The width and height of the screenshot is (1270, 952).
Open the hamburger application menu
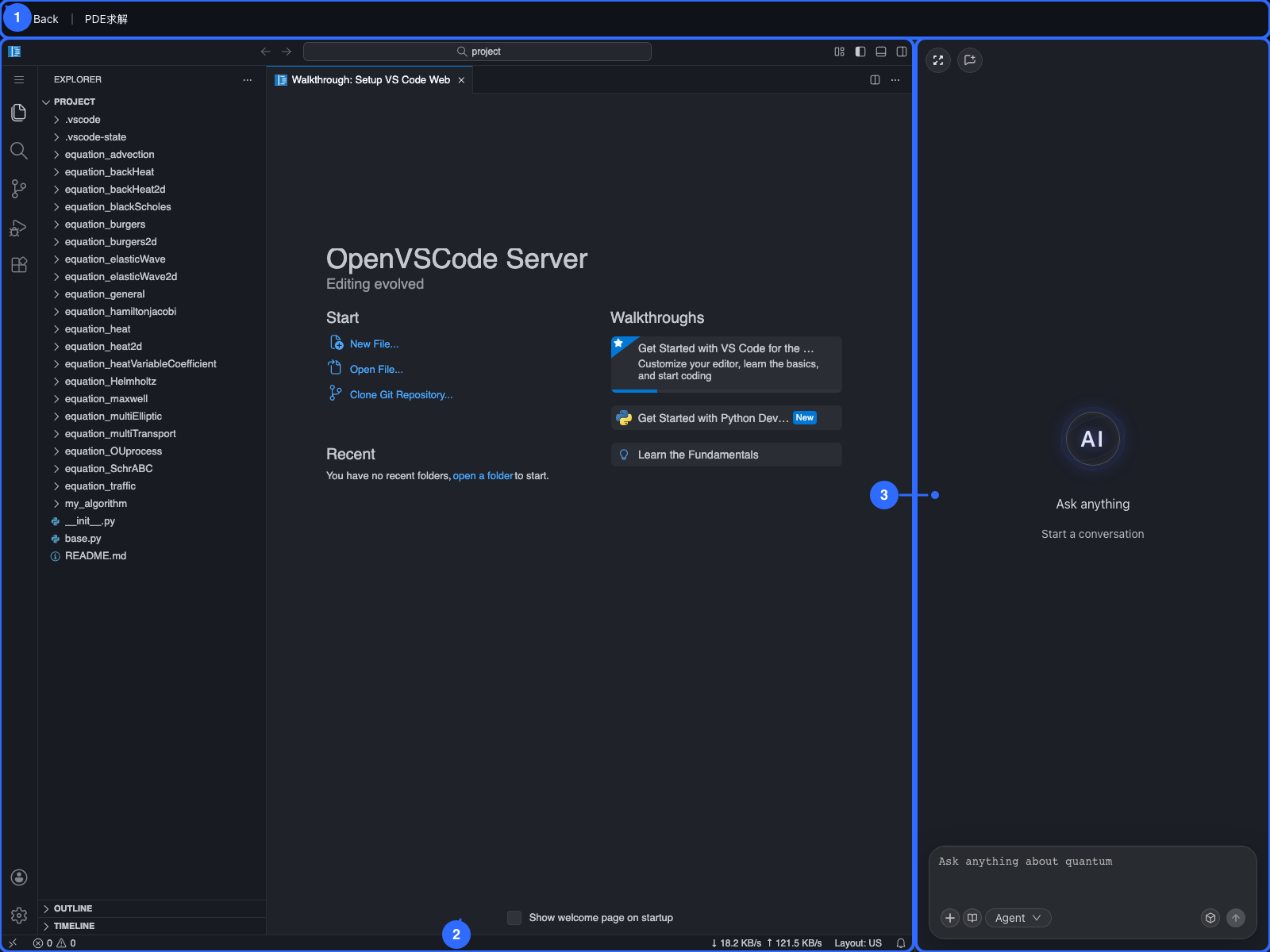(x=19, y=79)
